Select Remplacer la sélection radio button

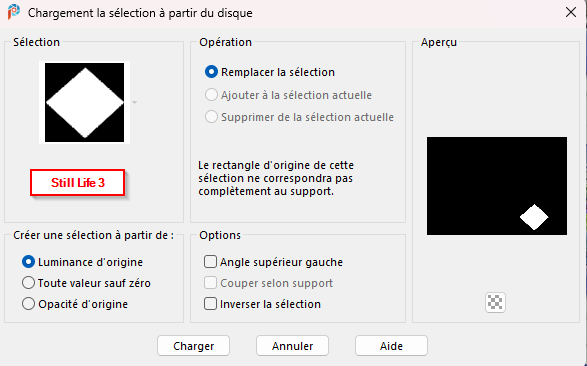(x=211, y=72)
